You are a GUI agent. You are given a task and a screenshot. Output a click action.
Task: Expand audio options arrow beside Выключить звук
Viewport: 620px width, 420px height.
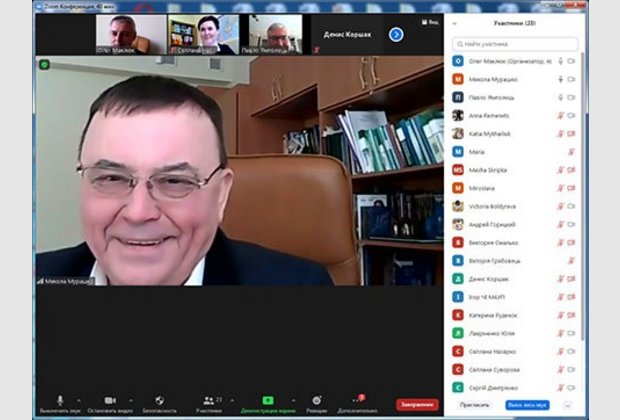point(79,401)
